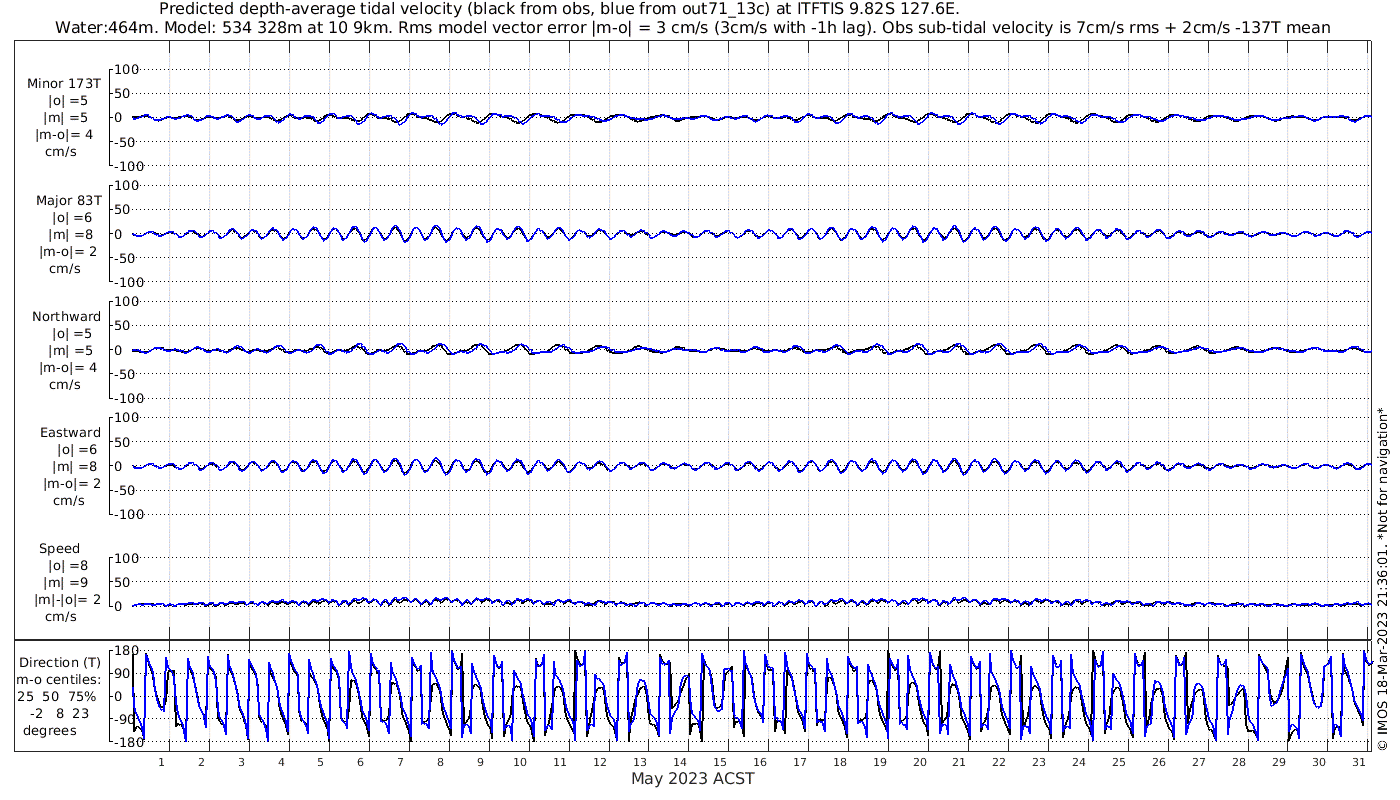Click '|m-o|= 4' under Minor 173T
The width and height of the screenshot is (1400, 800).
[x=66, y=135]
